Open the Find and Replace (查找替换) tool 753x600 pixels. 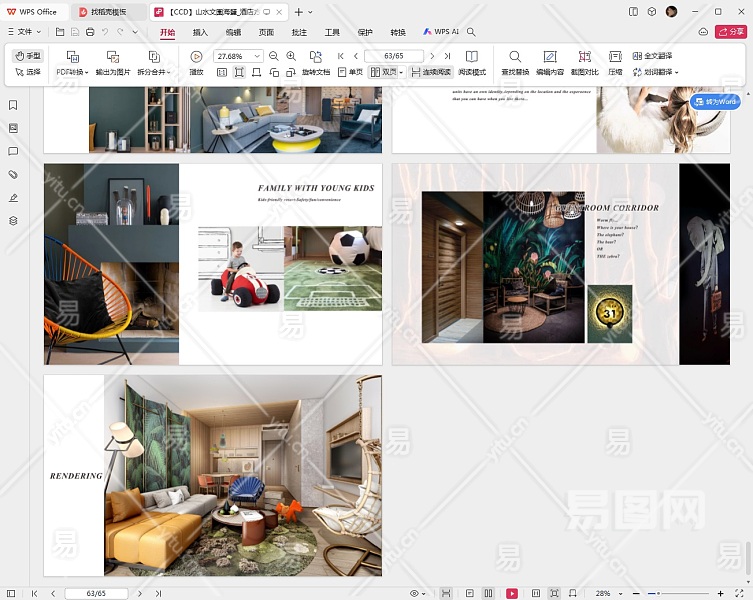pos(515,57)
